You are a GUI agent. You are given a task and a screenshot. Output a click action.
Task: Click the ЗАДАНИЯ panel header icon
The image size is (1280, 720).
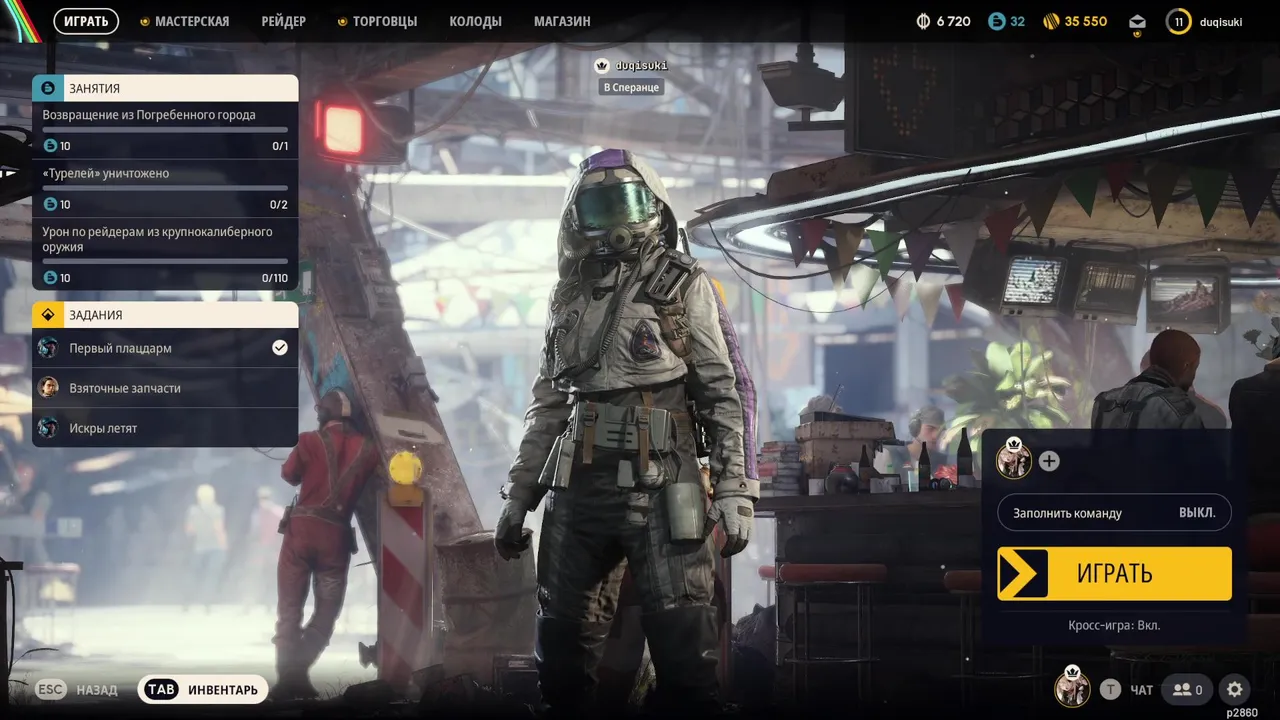[x=47, y=315]
